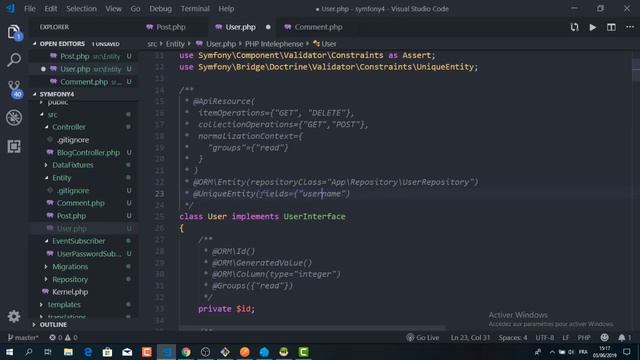Launch Microsoft Edge from the taskbar
This screenshot has height=360, width=640.
click(x=88, y=352)
